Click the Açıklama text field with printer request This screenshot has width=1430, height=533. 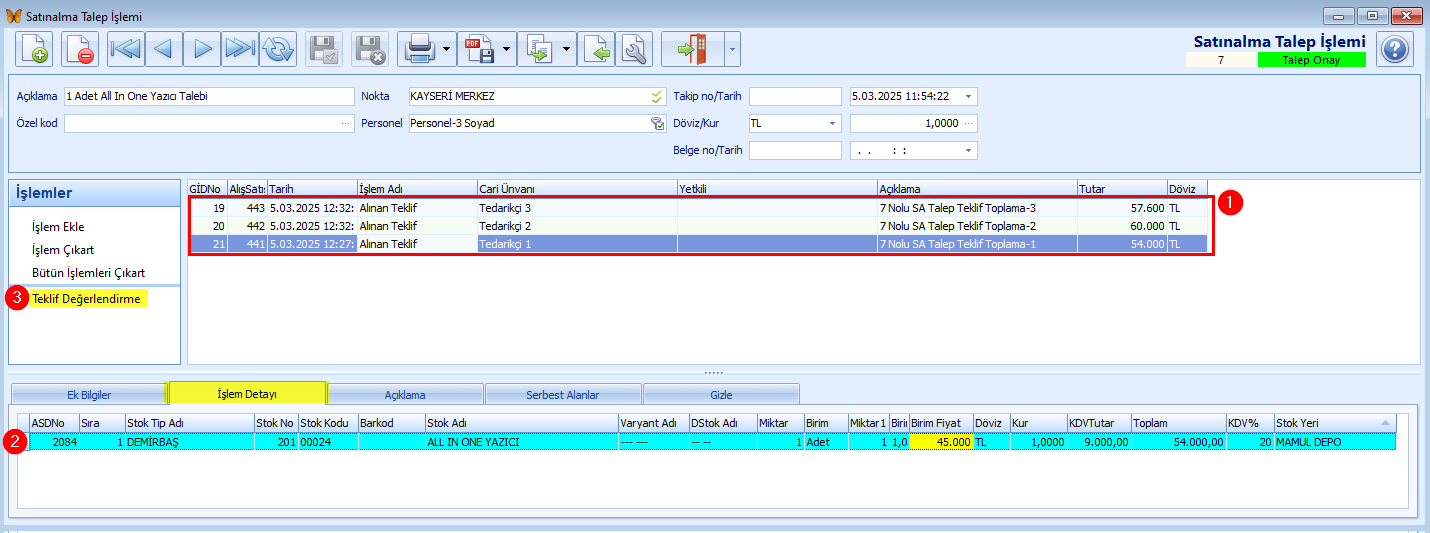coord(209,96)
